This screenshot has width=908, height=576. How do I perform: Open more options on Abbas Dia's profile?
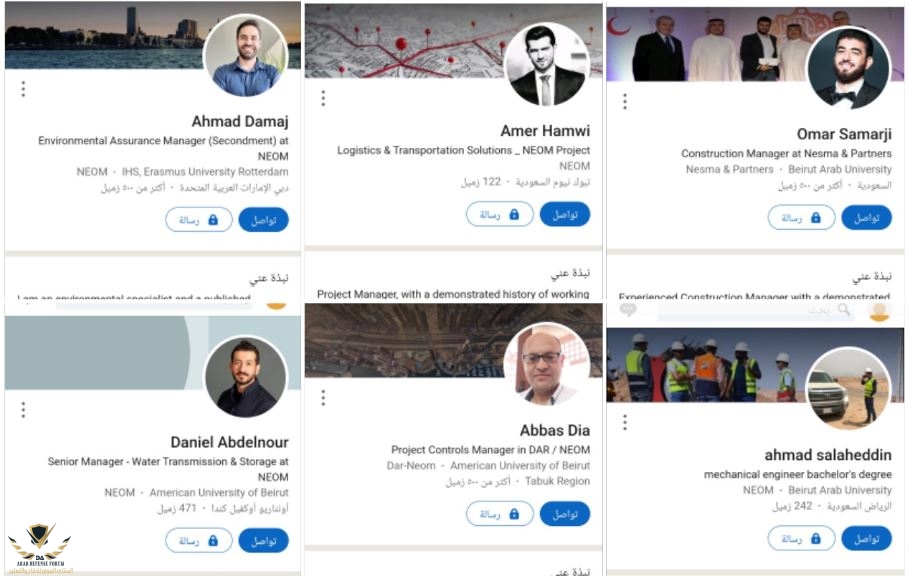pyautogui.click(x=323, y=398)
